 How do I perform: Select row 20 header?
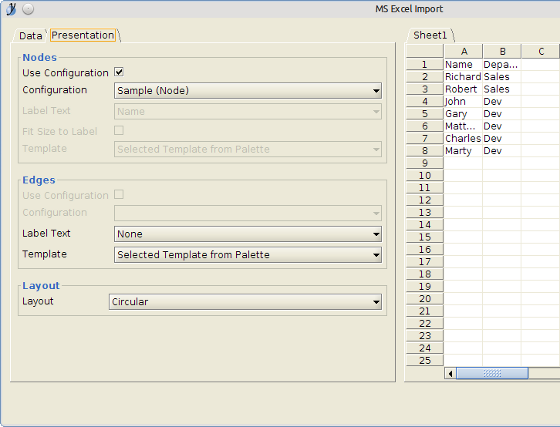click(x=425, y=299)
